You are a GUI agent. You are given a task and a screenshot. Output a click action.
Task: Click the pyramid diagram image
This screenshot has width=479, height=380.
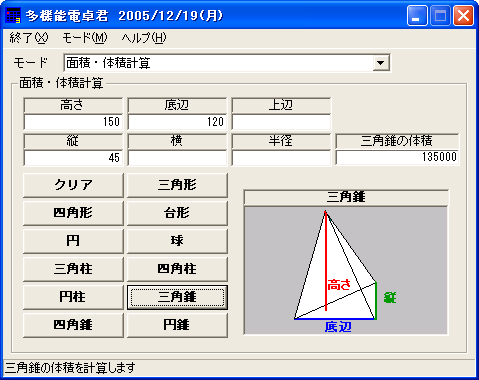(346, 270)
